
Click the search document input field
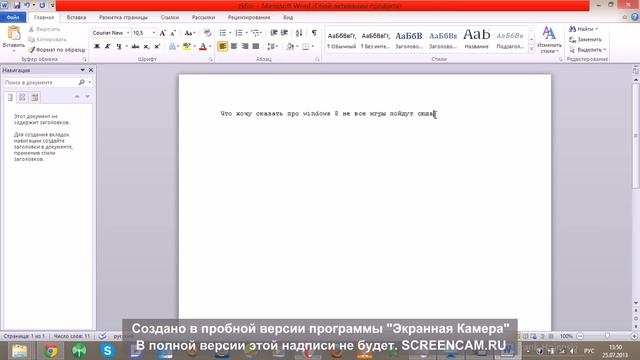40,82
